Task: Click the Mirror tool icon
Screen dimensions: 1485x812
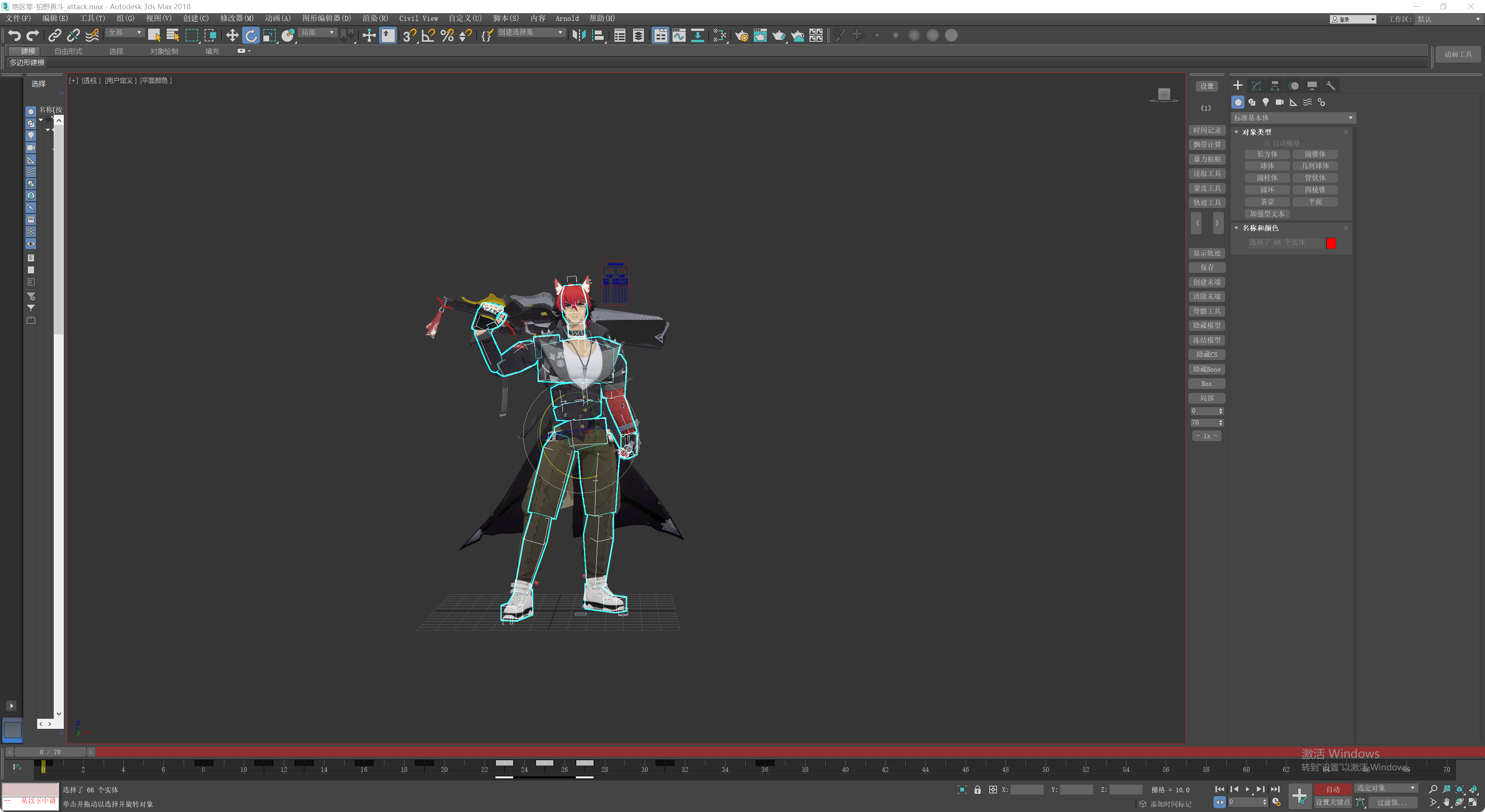Action: click(579, 36)
